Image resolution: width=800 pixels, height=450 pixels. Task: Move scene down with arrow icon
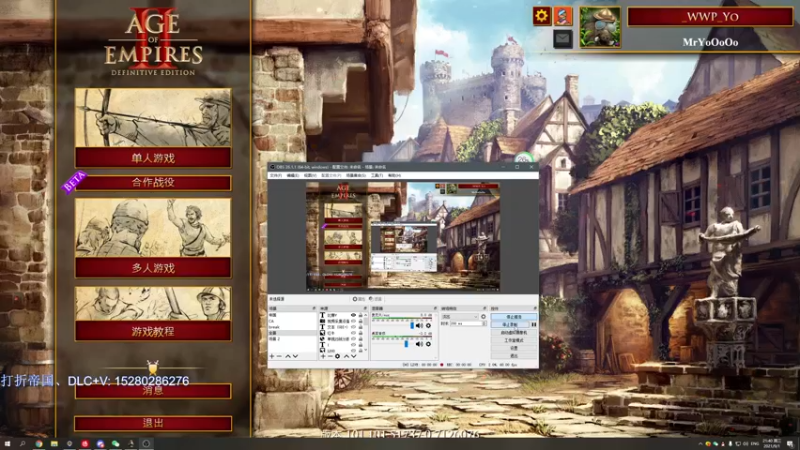295,356
